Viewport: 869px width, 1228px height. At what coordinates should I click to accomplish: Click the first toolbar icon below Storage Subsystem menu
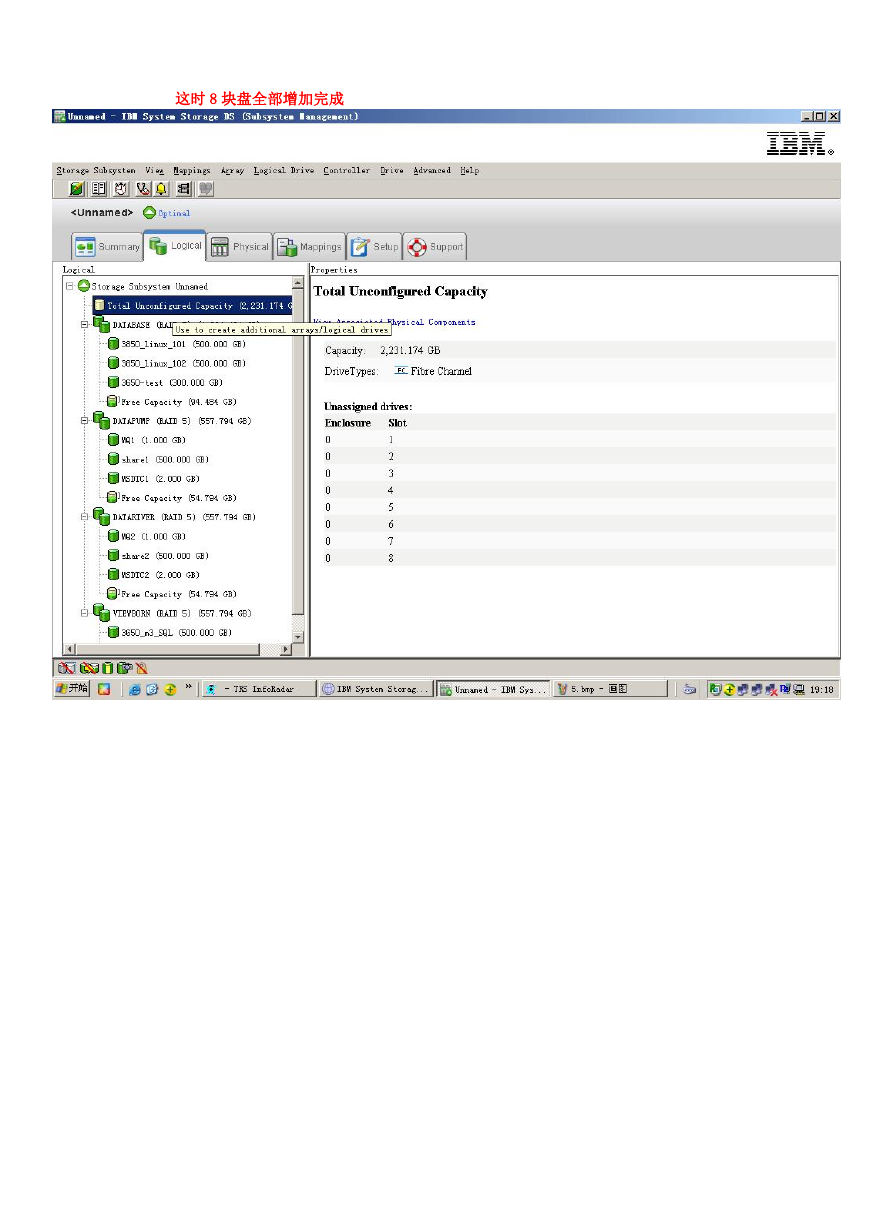tap(76, 187)
